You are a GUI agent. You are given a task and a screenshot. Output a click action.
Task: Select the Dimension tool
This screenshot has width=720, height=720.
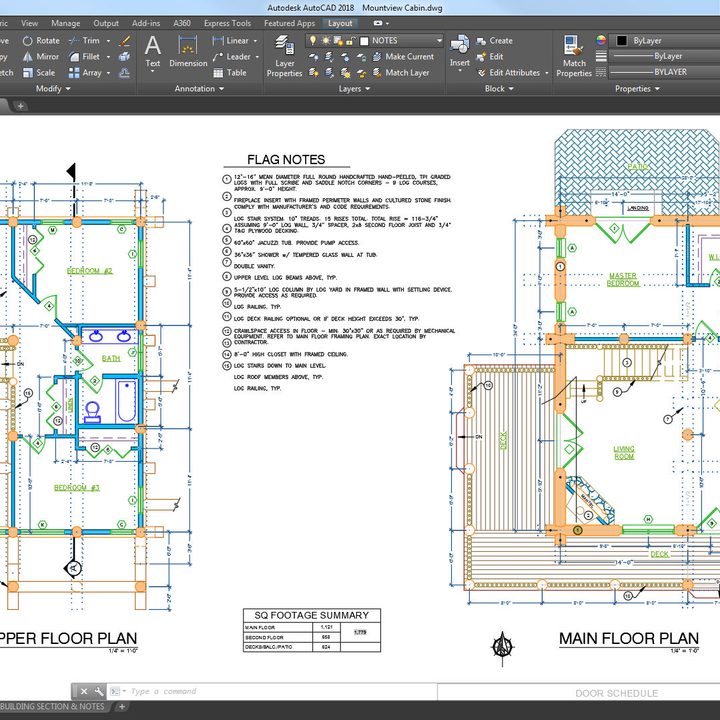click(x=188, y=52)
